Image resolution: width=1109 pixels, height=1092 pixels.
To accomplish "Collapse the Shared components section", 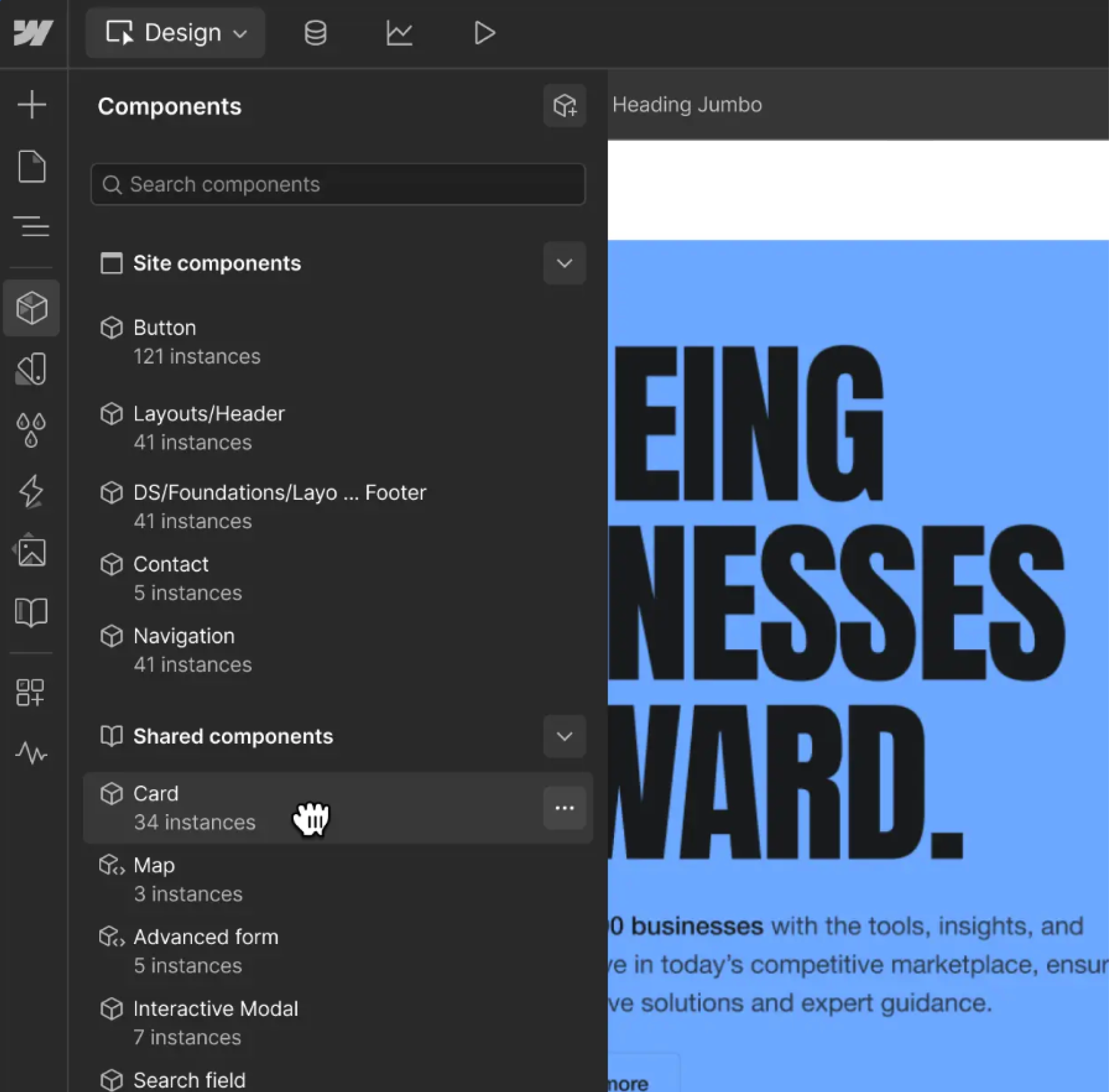I will (564, 736).
